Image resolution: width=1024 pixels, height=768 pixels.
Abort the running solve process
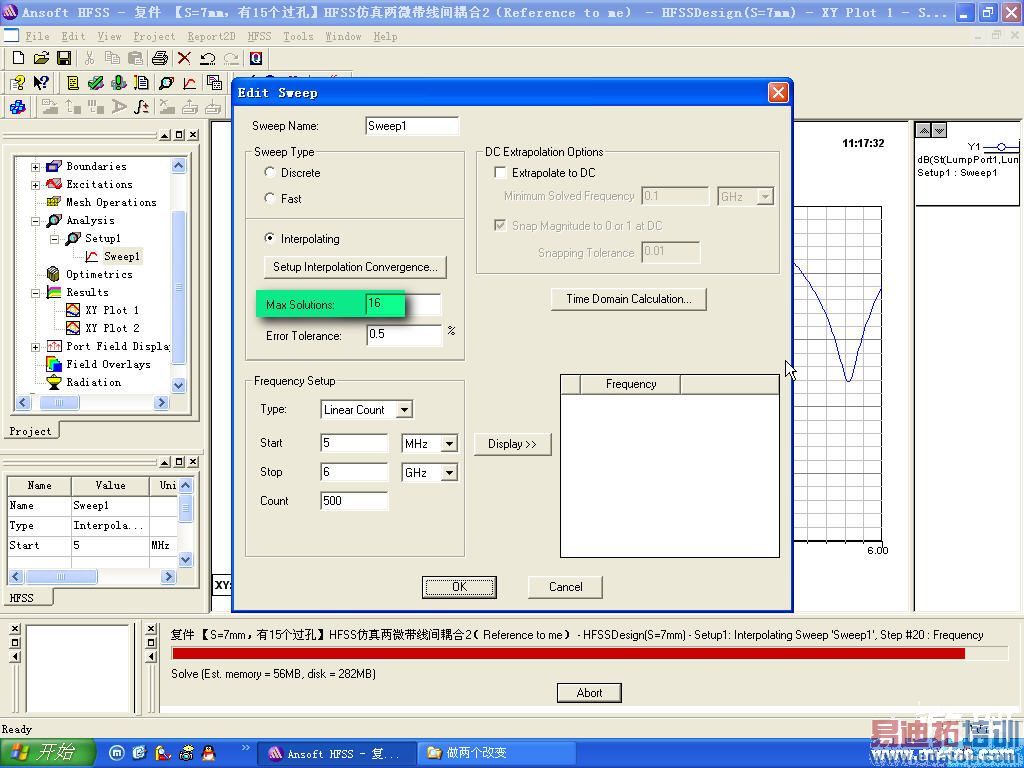(589, 693)
